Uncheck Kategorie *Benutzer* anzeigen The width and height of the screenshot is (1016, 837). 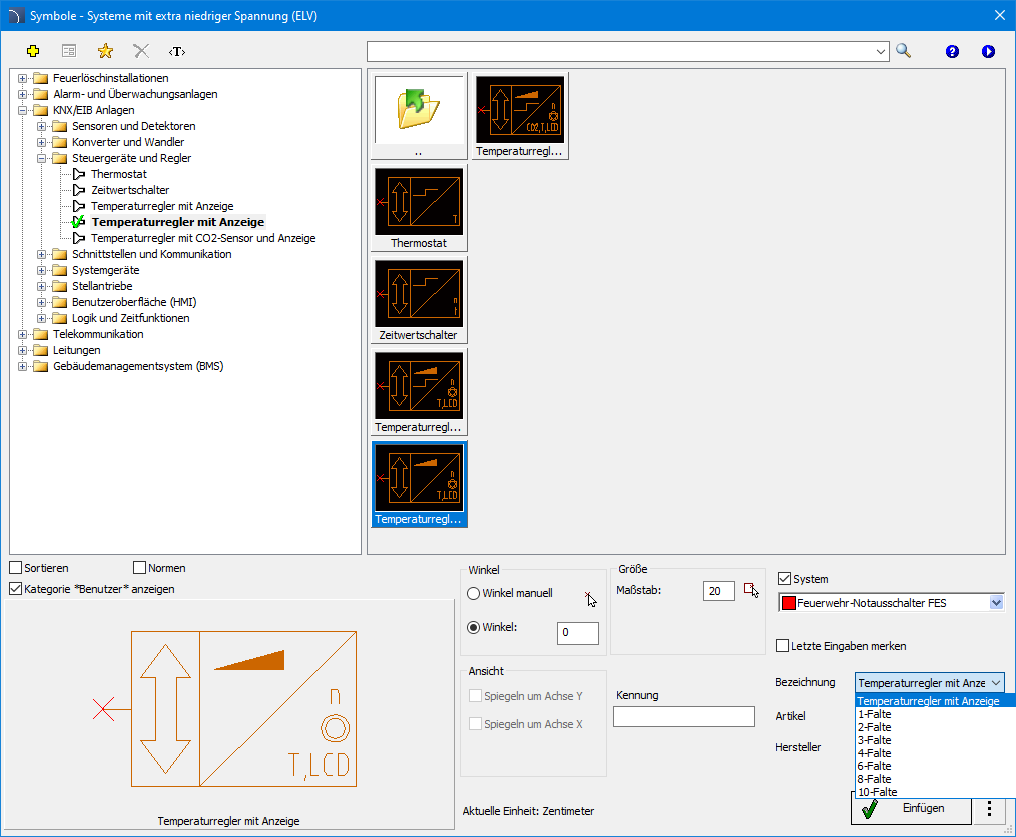tap(16, 589)
